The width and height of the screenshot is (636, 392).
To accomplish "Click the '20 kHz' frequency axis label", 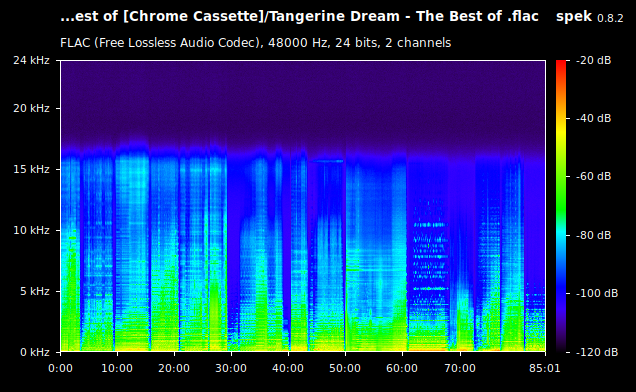I will [31, 108].
